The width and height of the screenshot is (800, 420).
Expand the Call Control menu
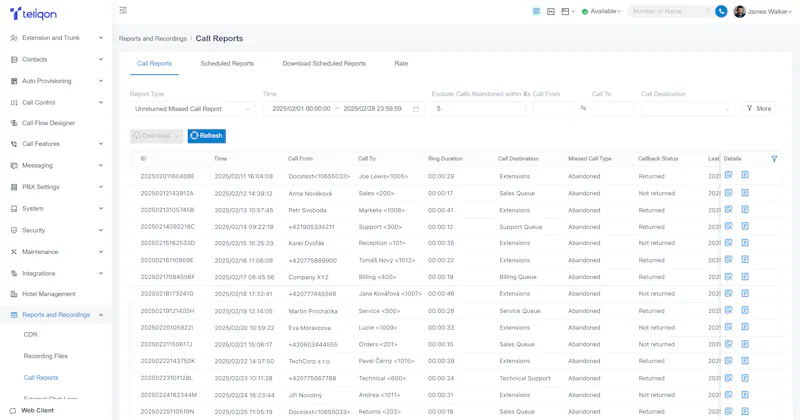point(56,102)
